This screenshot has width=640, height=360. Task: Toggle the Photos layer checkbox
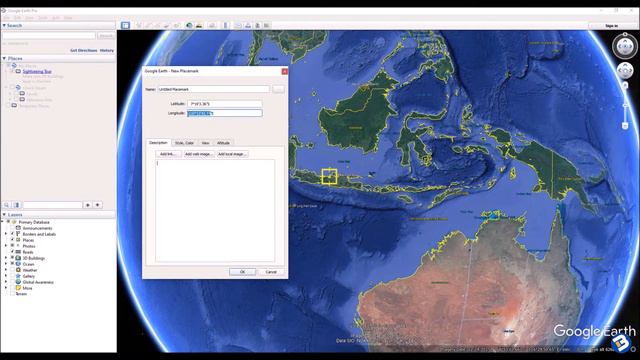(12, 246)
